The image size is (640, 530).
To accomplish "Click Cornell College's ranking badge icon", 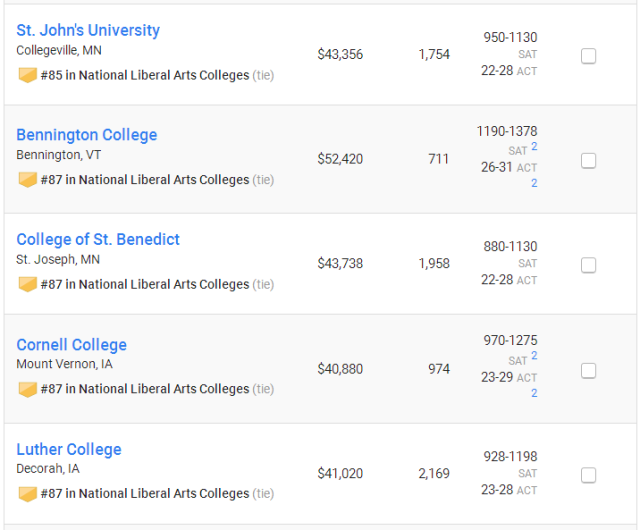I will 28,389.
